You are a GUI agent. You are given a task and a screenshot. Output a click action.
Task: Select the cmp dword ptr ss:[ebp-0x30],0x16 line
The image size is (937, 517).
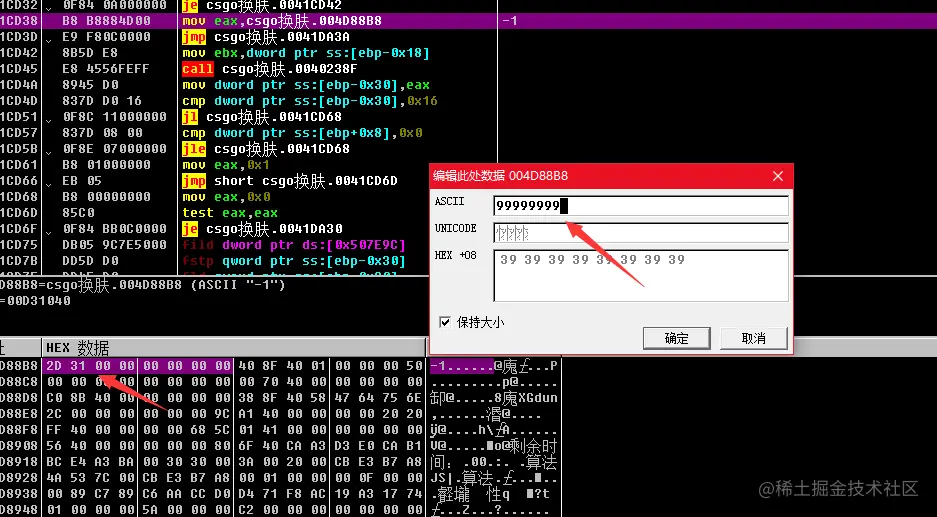point(310,101)
